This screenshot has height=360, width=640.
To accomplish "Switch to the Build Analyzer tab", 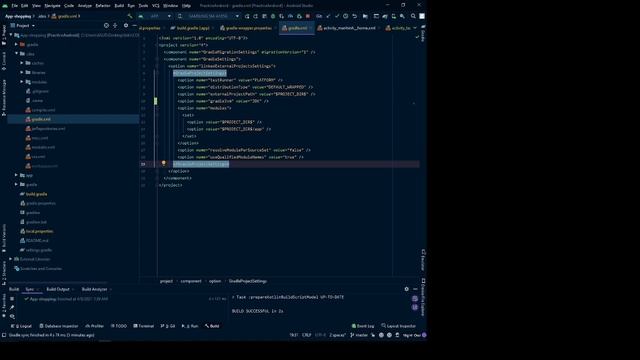I will click(94, 289).
